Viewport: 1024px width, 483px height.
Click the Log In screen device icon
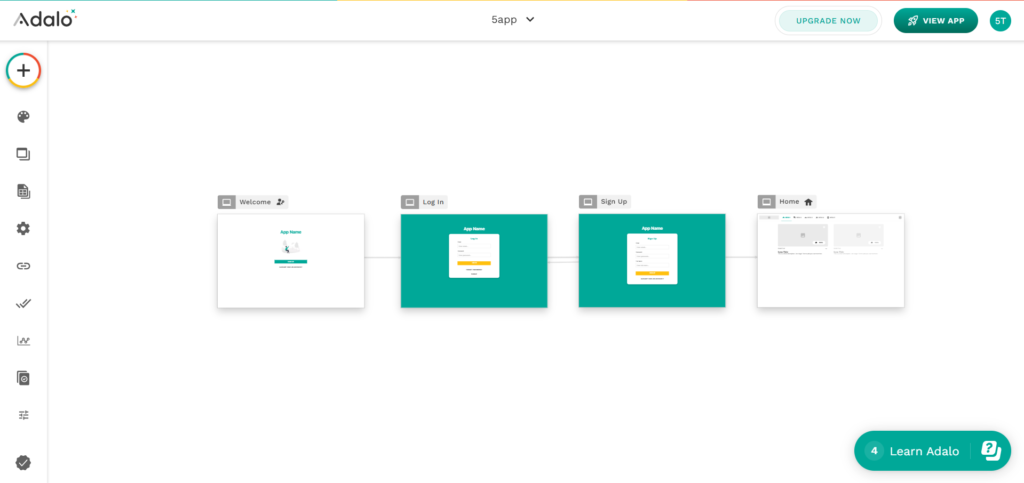point(410,202)
